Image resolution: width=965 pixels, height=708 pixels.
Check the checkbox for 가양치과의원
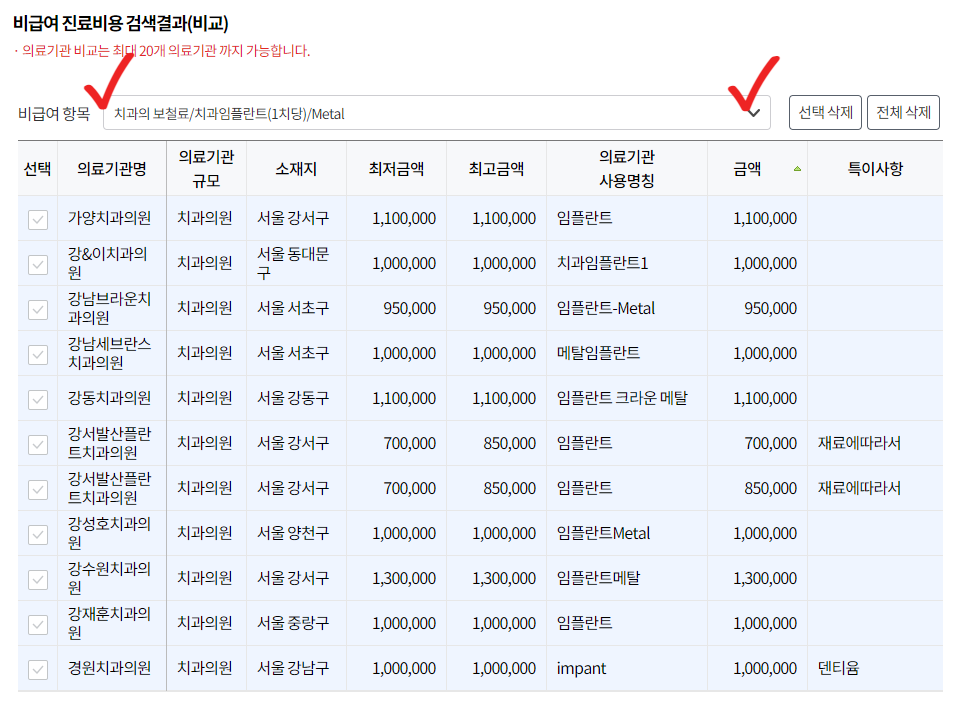tap(37, 218)
